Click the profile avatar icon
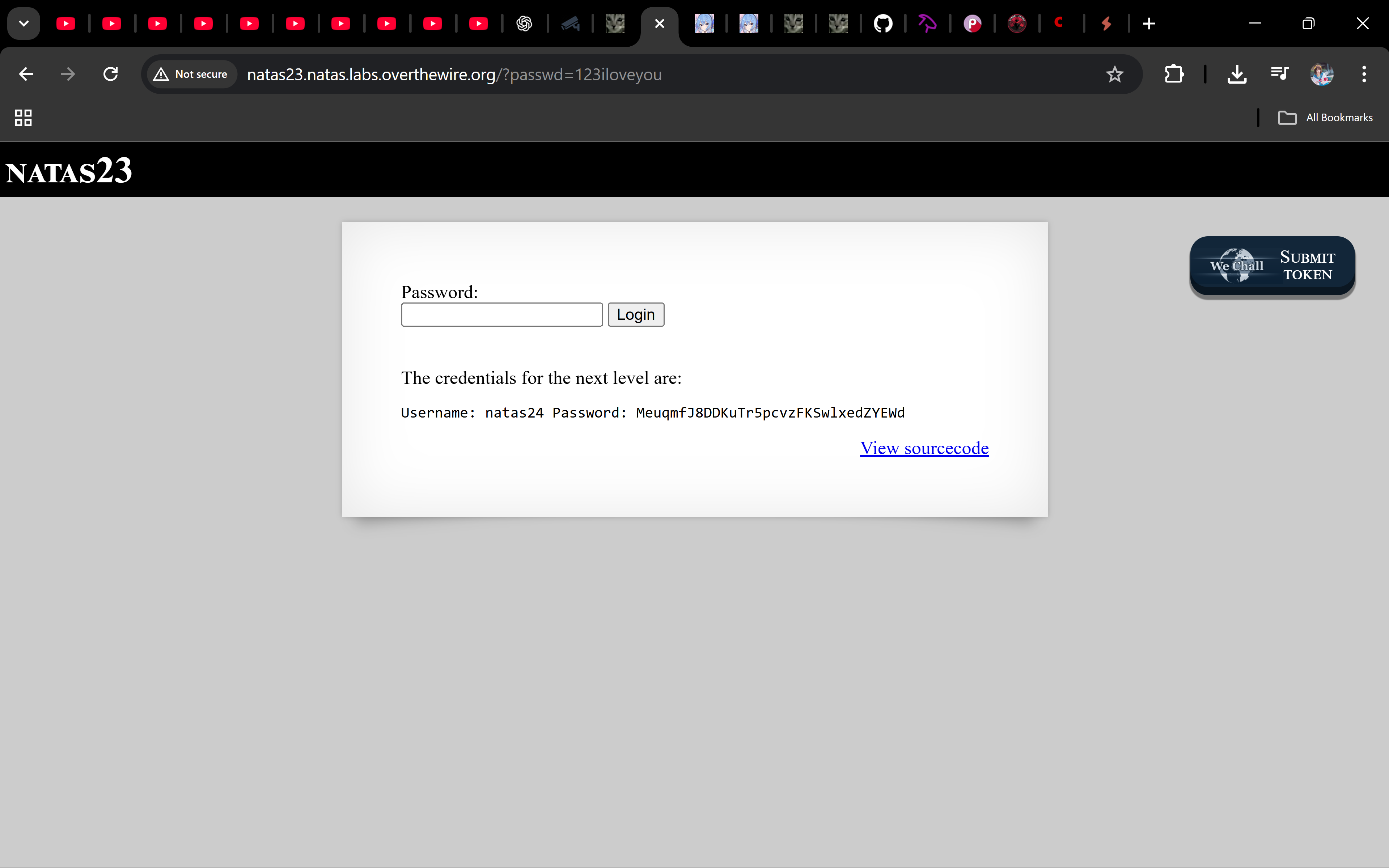The height and width of the screenshot is (868, 1389). tap(1321, 74)
